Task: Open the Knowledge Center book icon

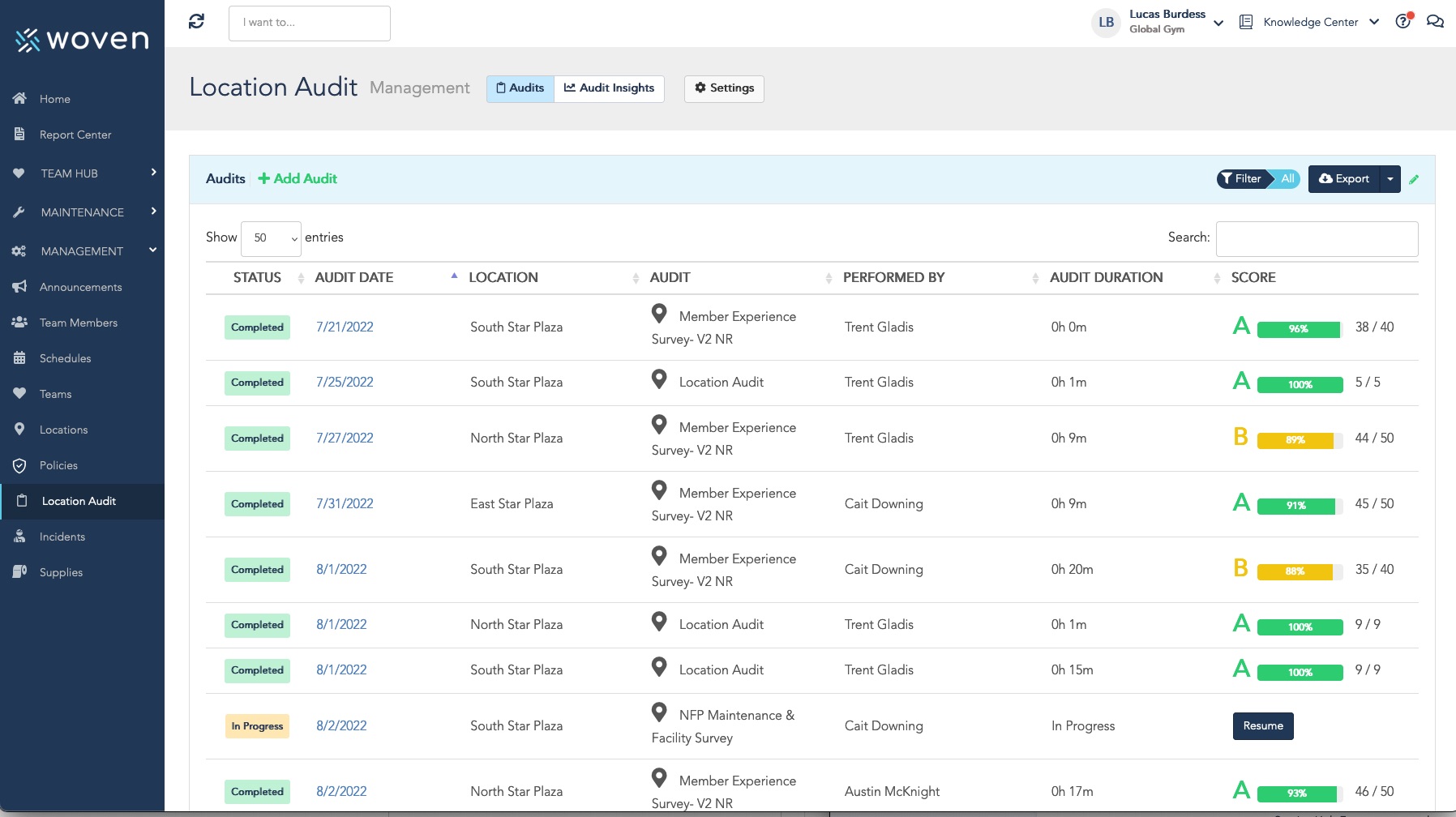Action: 1245,22
